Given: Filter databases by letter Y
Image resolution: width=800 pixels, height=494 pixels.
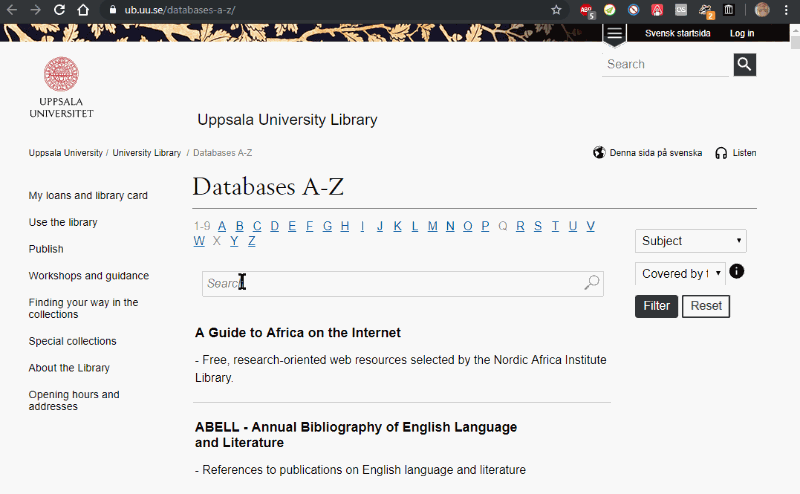Looking at the screenshot, I should pos(234,241).
